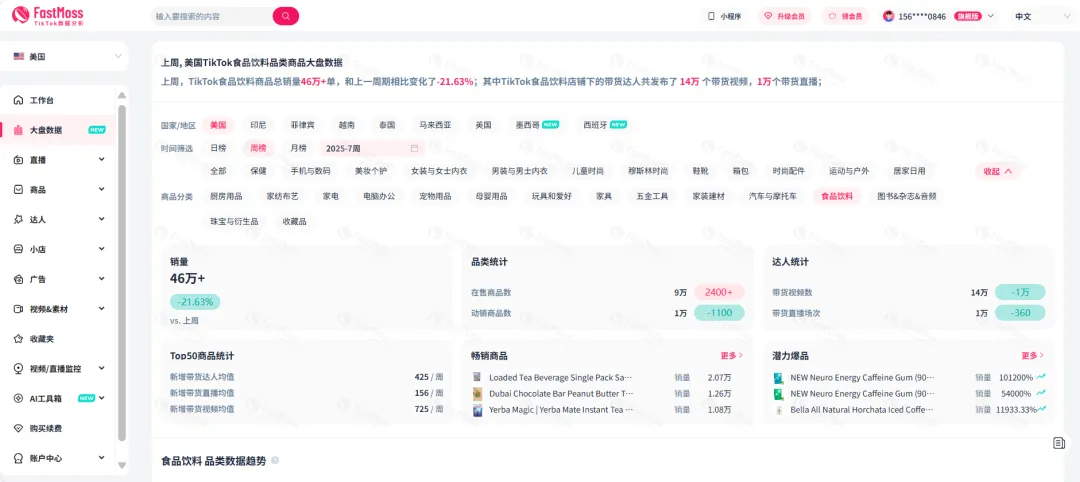
Task: Expand the 直播 sidebar submenu chevron
Action: click(102, 160)
